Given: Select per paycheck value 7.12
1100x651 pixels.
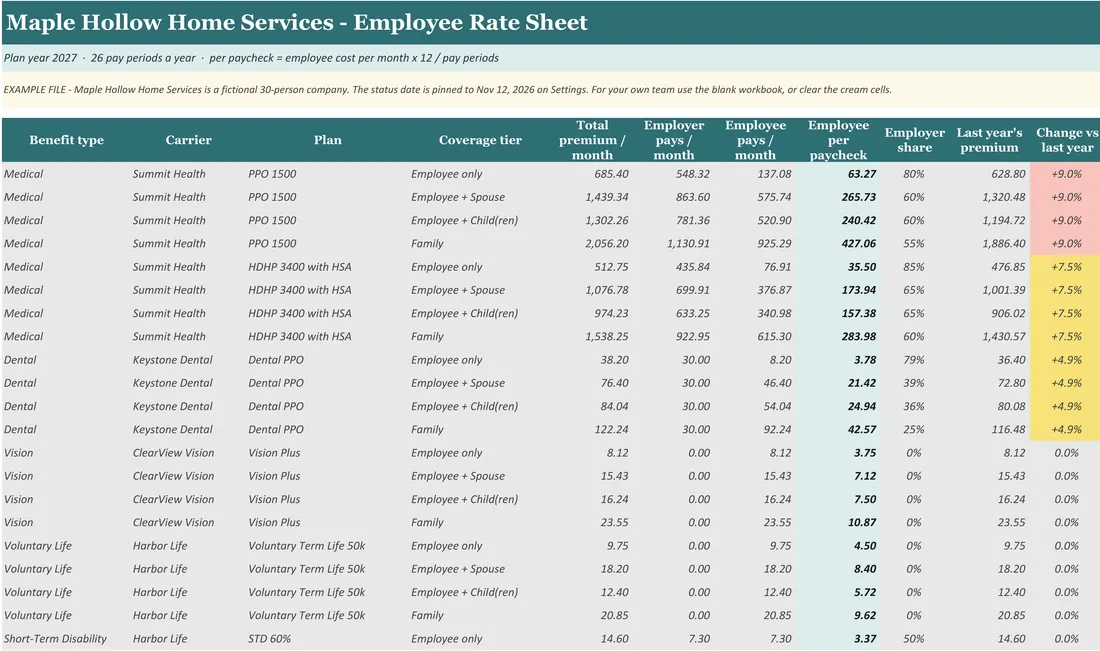Looking at the screenshot, I should coord(865,476).
